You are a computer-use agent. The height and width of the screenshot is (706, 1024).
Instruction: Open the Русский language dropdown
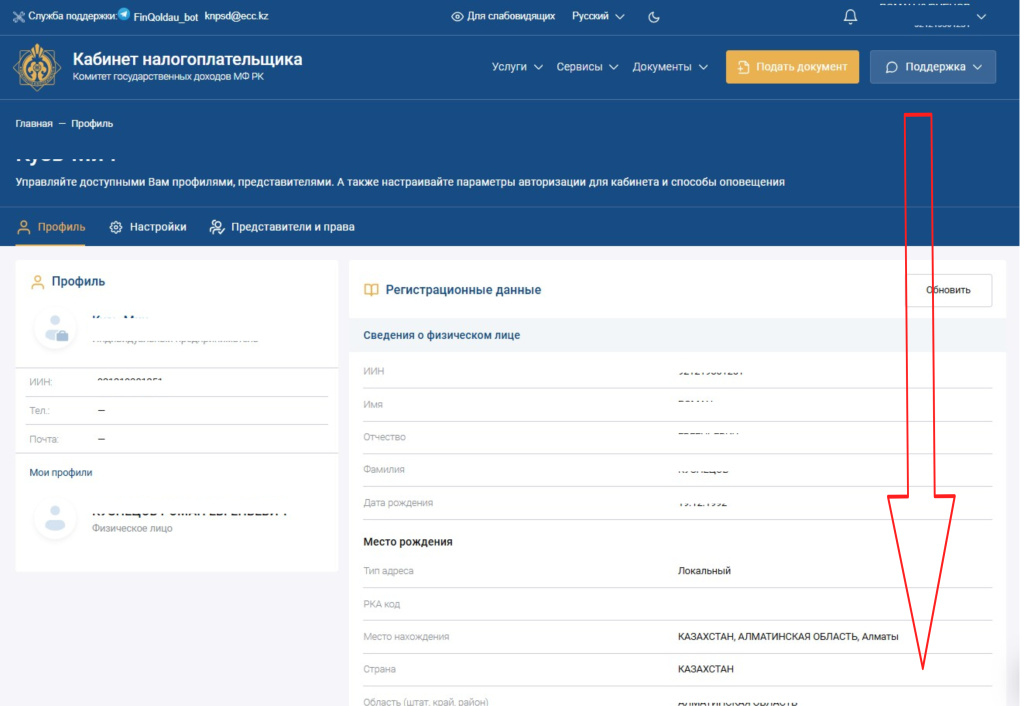tap(598, 17)
